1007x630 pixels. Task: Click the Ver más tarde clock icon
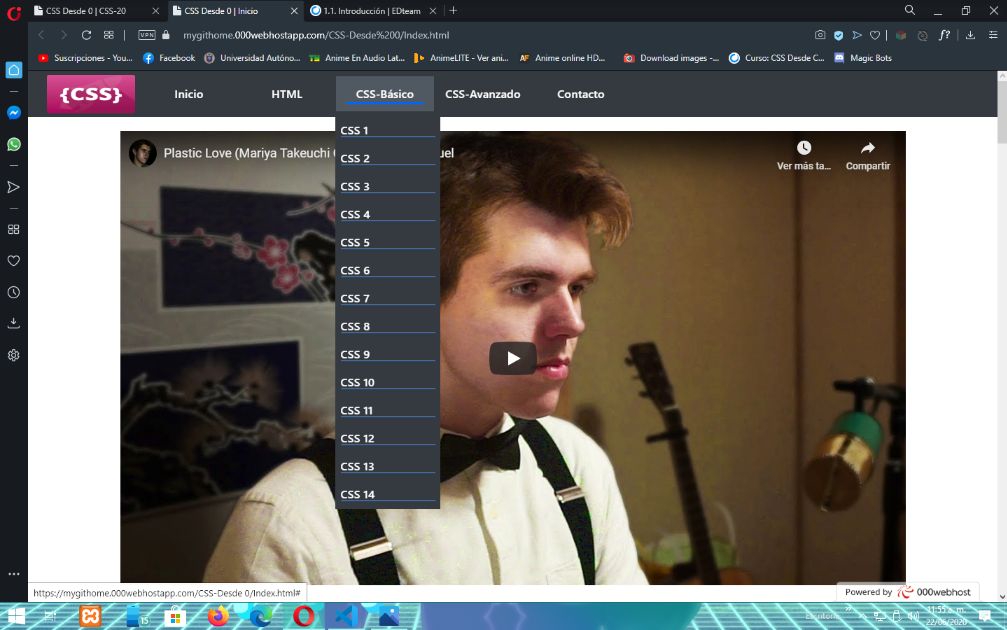[x=804, y=148]
